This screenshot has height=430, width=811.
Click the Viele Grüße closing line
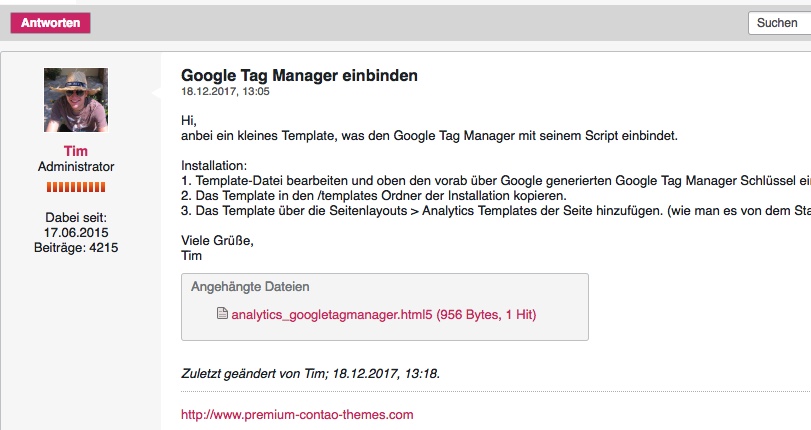[x=217, y=240]
